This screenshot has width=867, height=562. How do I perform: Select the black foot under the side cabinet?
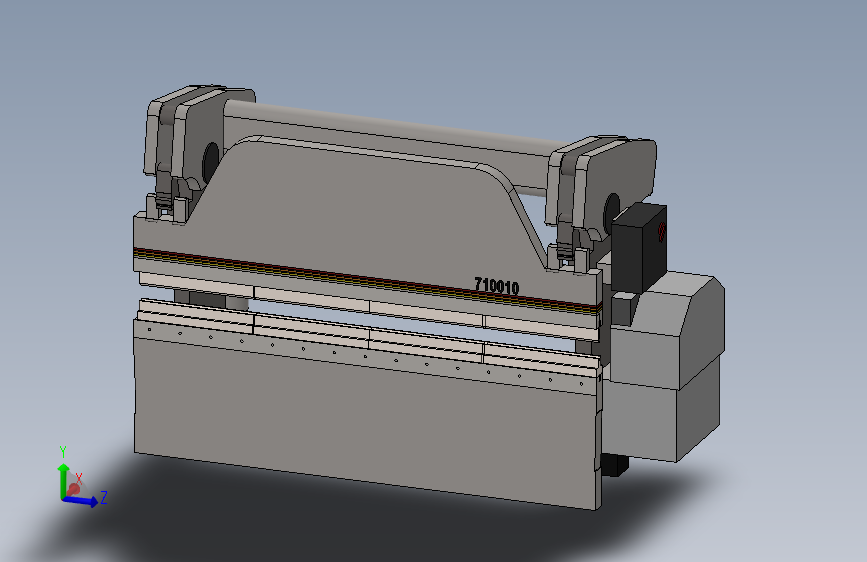click(614, 464)
